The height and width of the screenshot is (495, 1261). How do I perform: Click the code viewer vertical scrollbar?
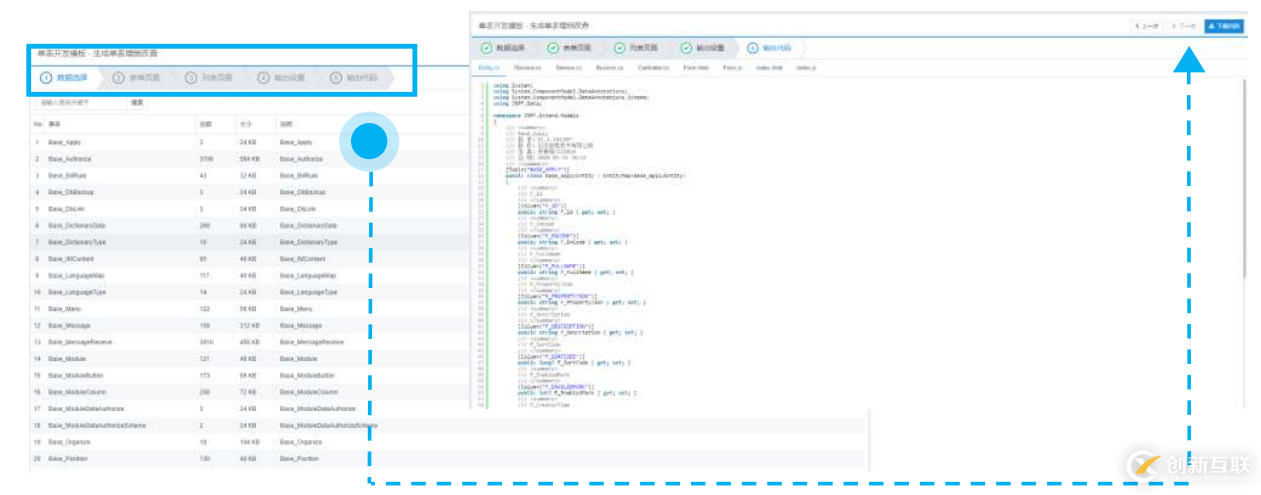tap(1245, 180)
